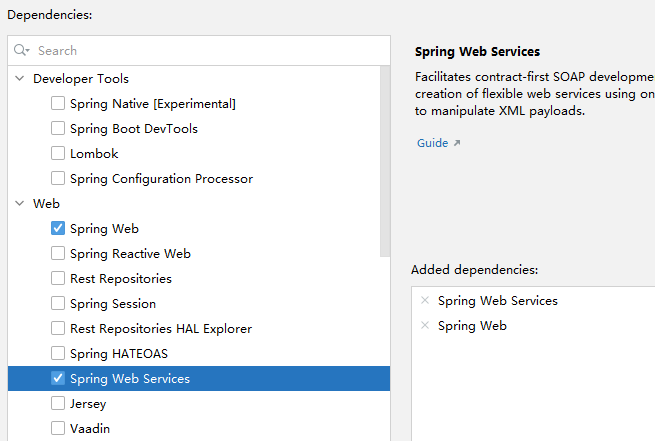
Task: Highlight the Spring Session row label
Action: point(113,304)
